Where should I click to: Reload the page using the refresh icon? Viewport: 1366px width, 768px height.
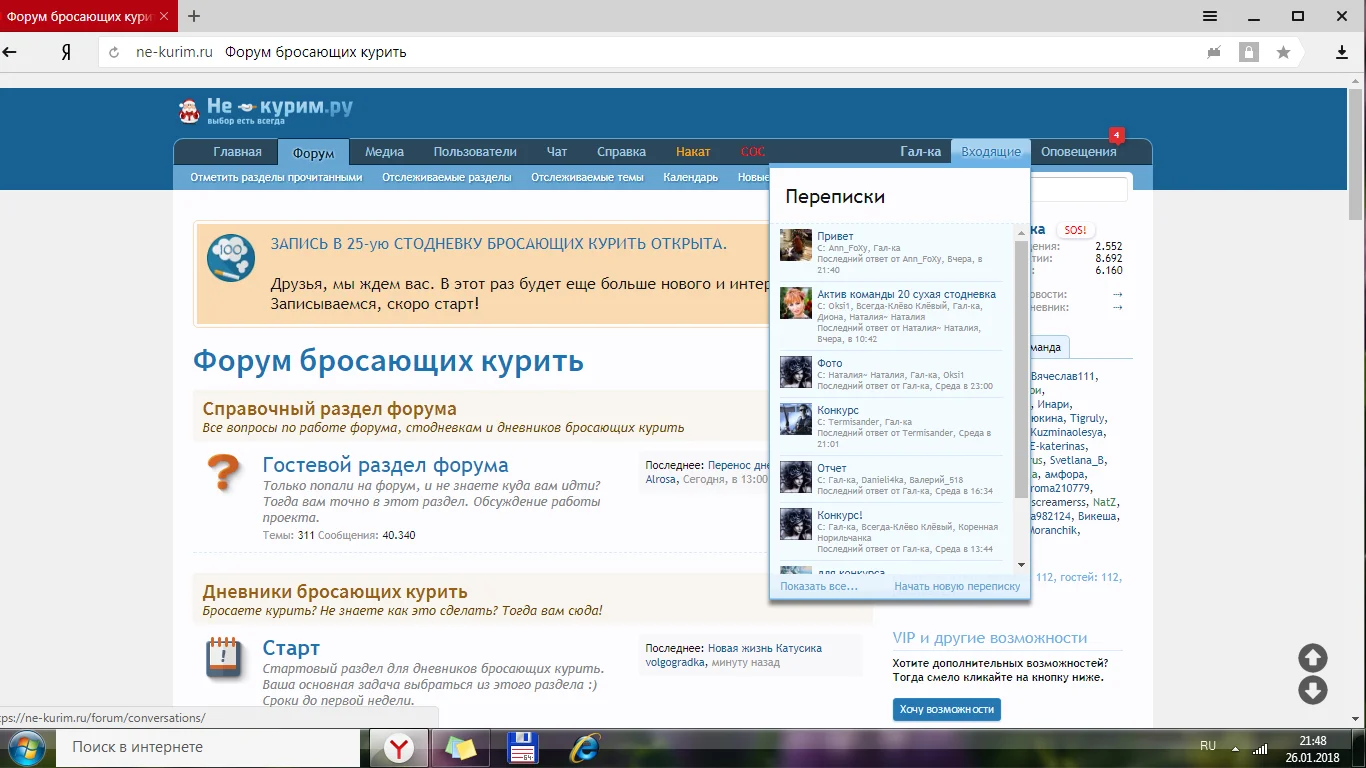[x=114, y=52]
